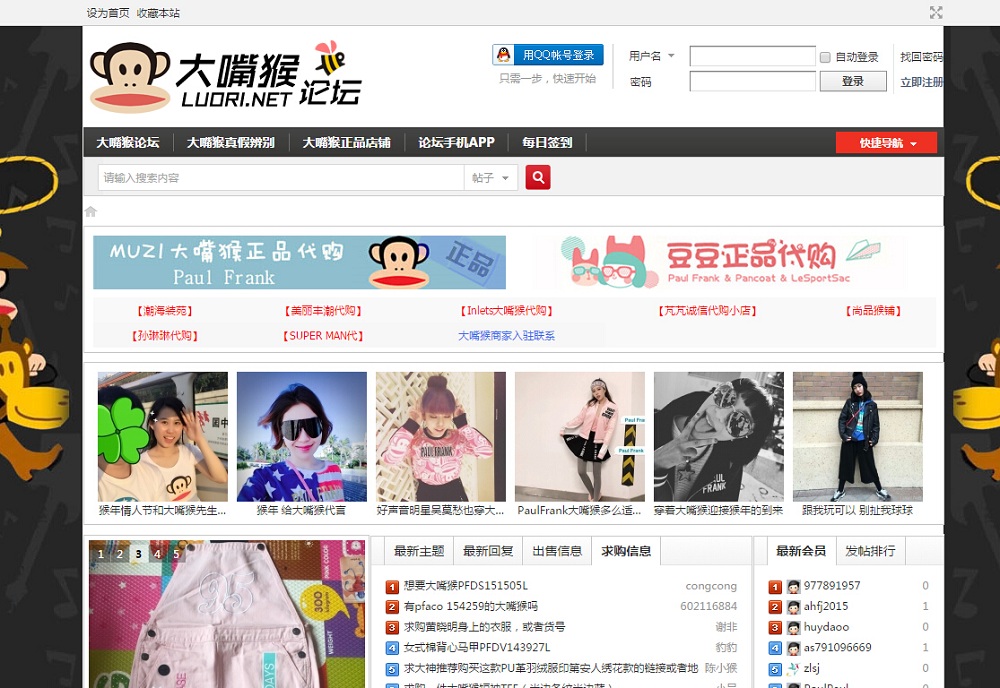
Task: Click the home breadcrumb icon
Action: tap(91, 212)
